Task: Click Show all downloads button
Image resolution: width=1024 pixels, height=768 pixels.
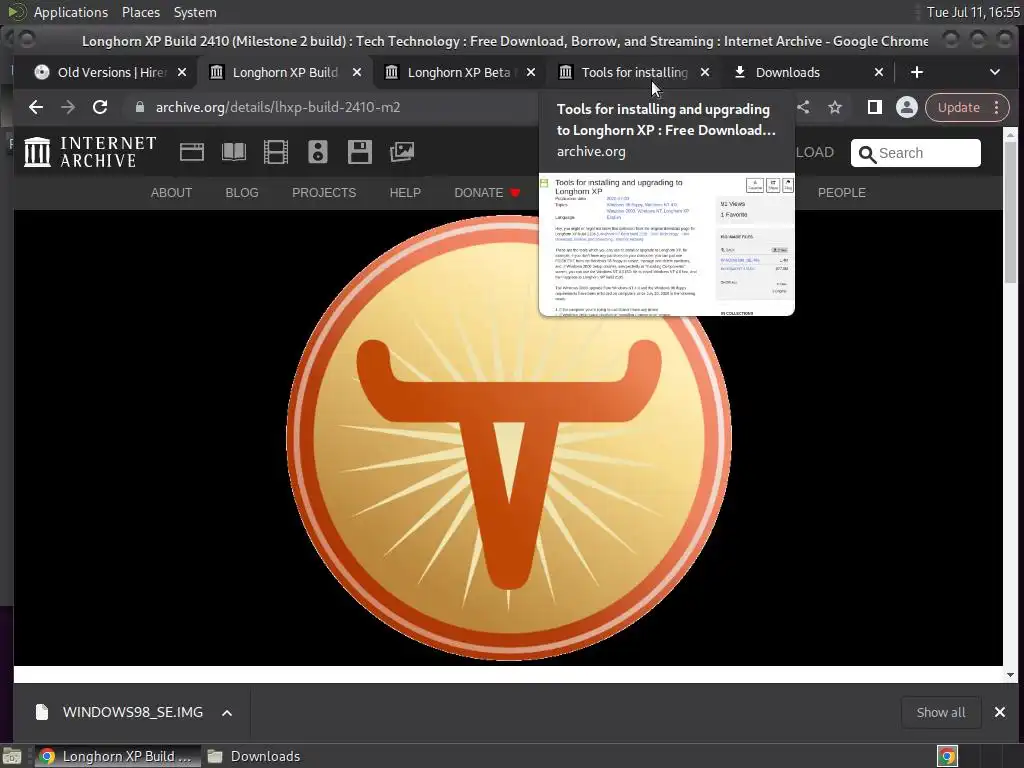Action: click(940, 712)
